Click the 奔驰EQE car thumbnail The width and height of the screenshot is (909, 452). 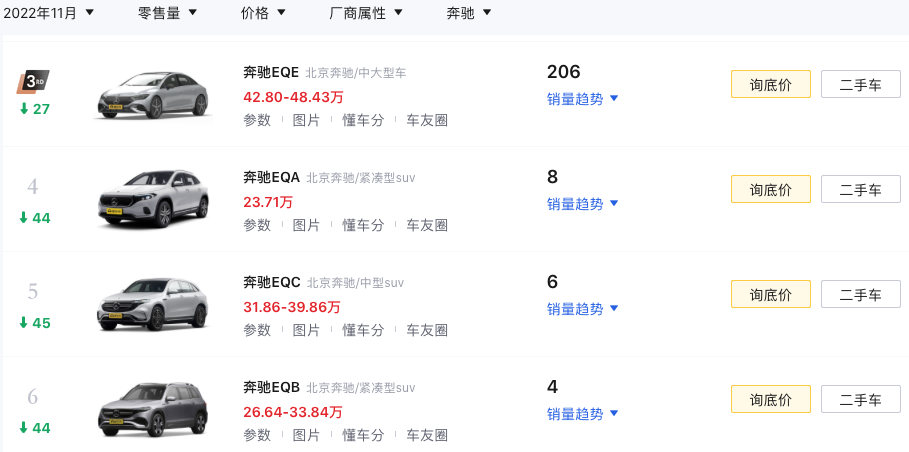[x=153, y=97]
